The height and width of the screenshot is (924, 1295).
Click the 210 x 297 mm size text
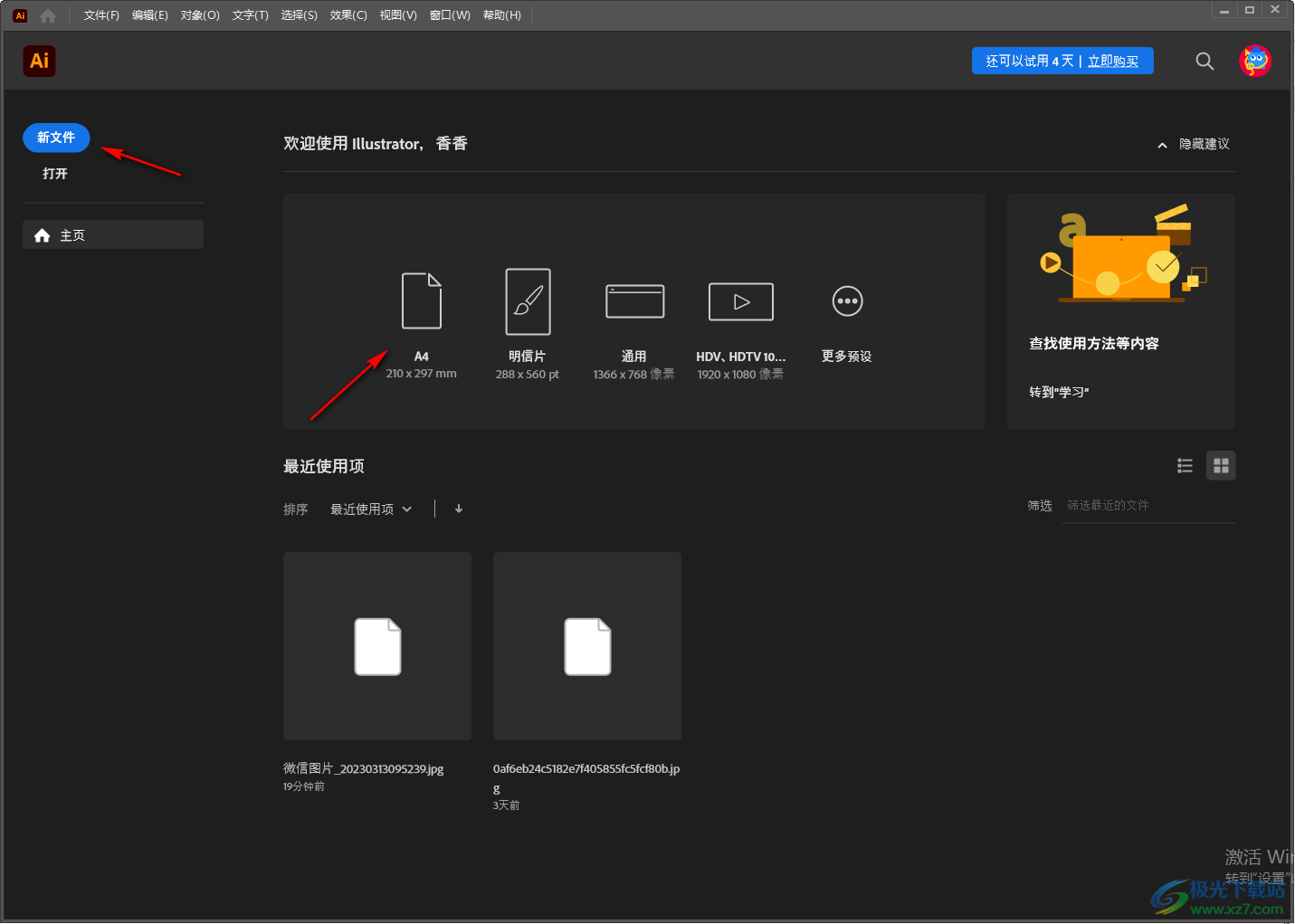pyautogui.click(x=422, y=374)
